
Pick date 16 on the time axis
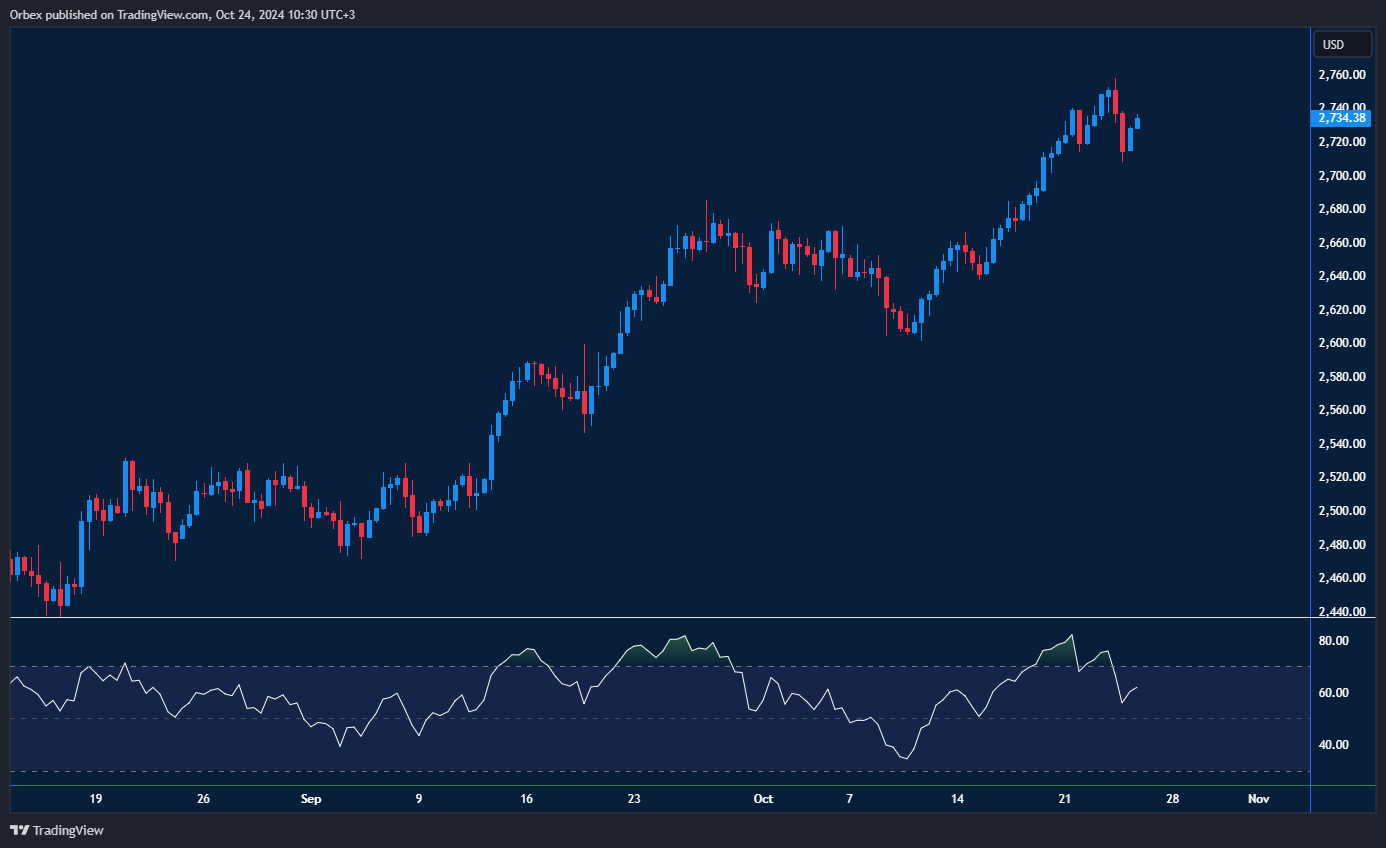527,799
